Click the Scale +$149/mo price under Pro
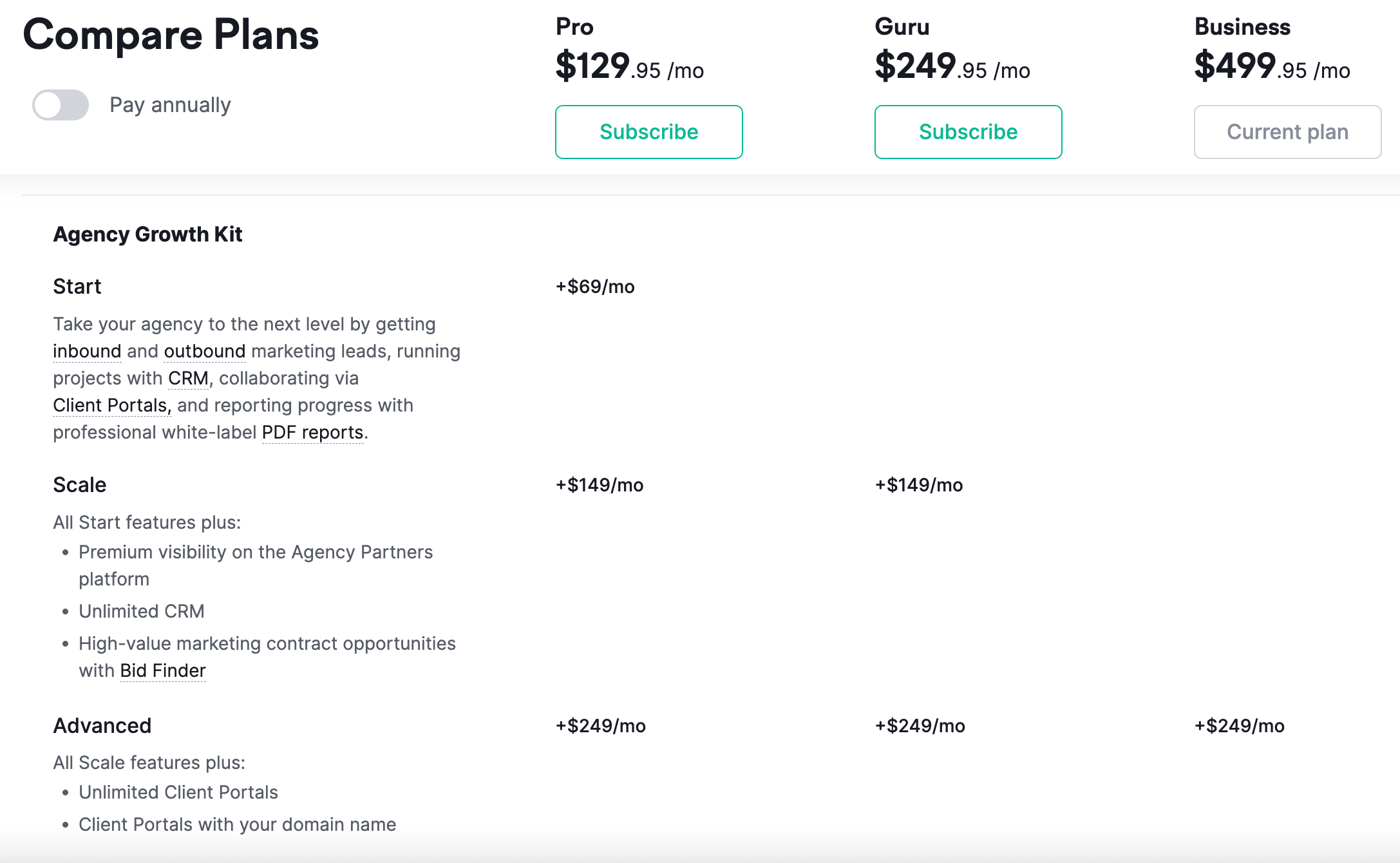 point(600,485)
